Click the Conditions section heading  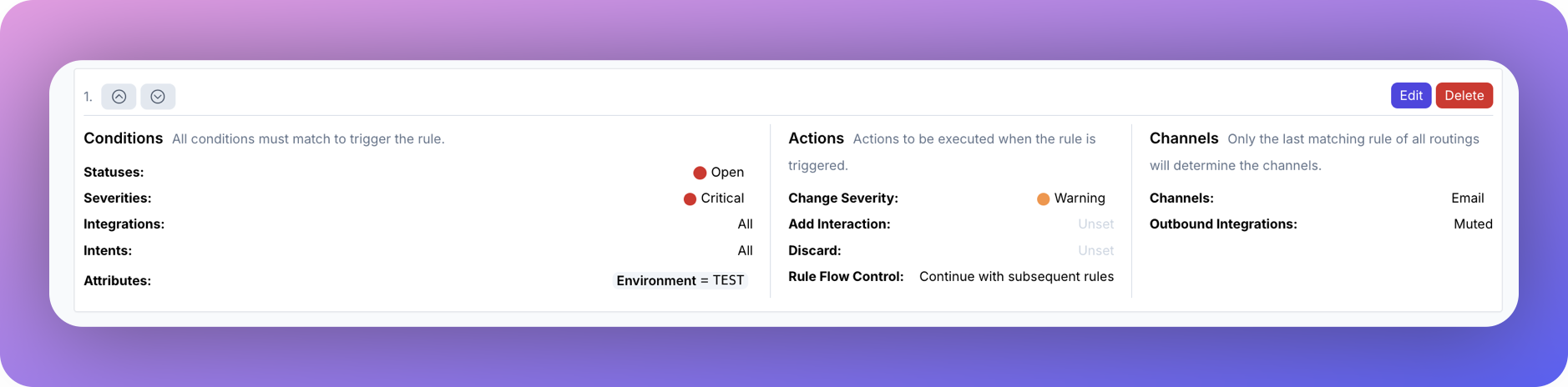(x=124, y=138)
